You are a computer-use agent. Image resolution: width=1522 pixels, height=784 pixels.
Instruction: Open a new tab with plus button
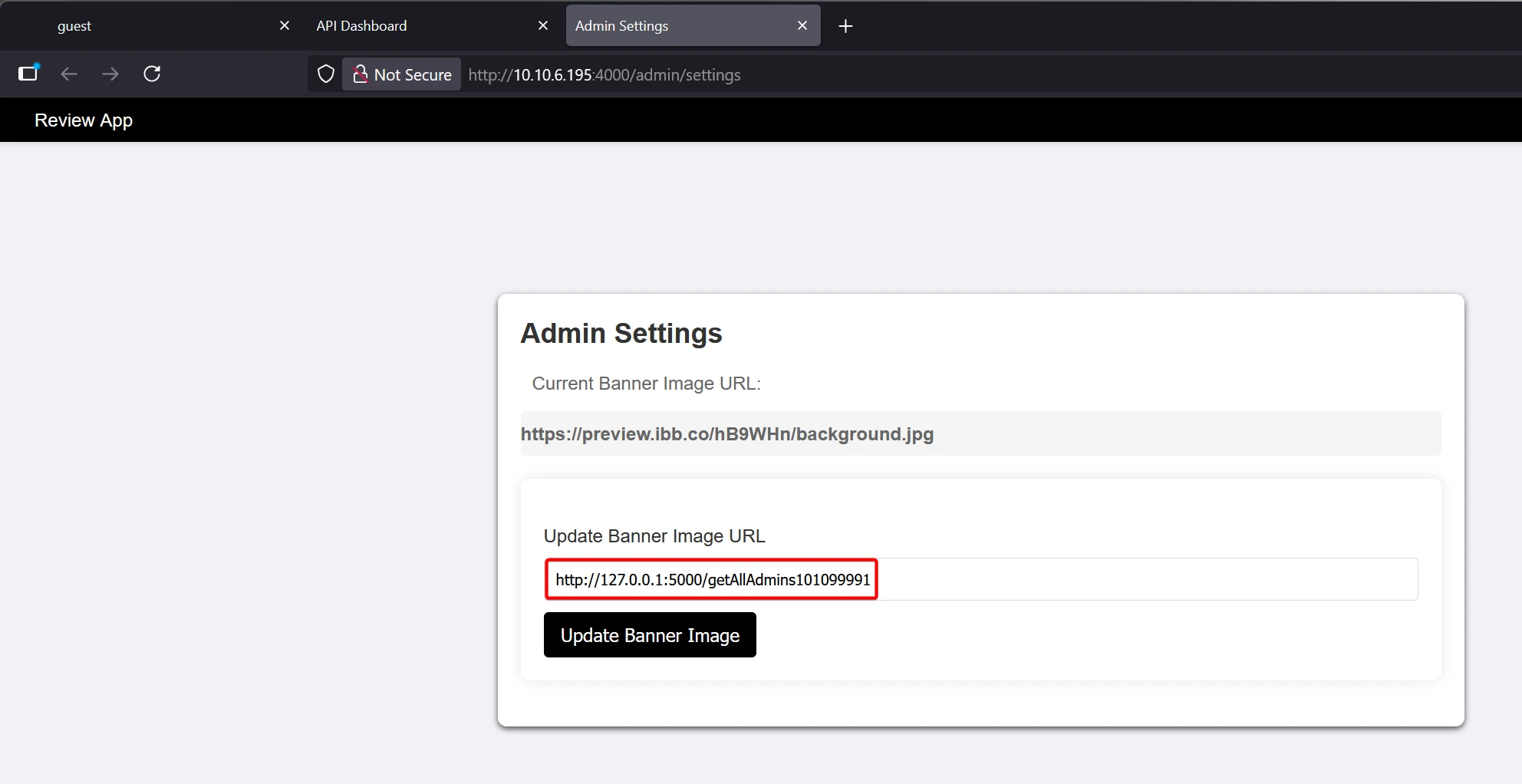coord(845,26)
